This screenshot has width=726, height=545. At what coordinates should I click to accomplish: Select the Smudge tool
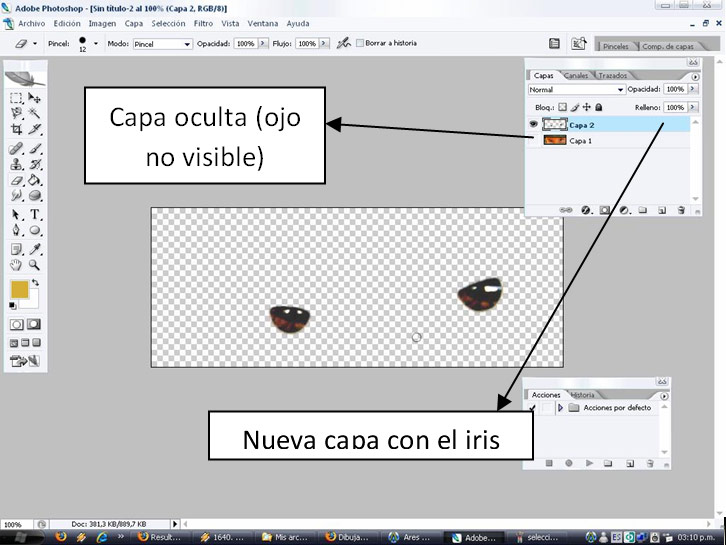16,195
